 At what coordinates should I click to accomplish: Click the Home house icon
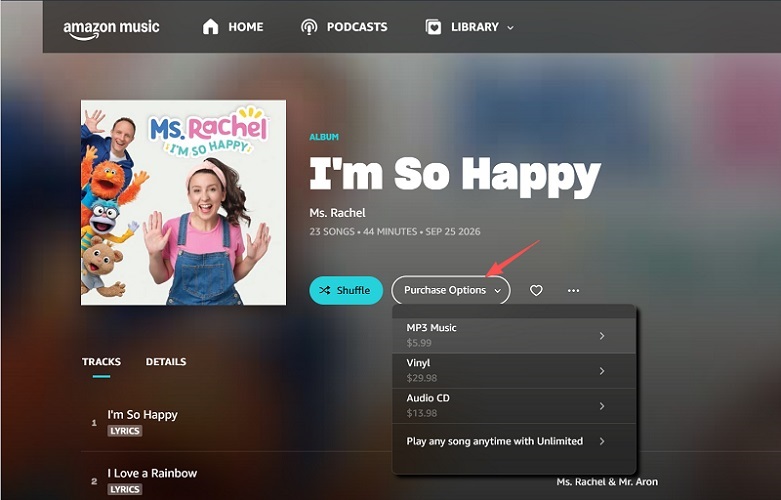[x=210, y=26]
